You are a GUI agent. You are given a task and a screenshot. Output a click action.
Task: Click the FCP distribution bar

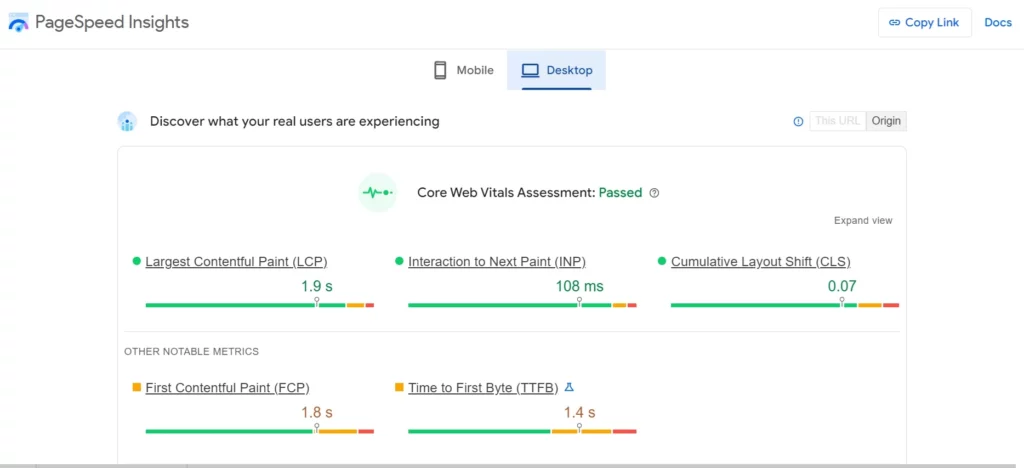coord(260,431)
